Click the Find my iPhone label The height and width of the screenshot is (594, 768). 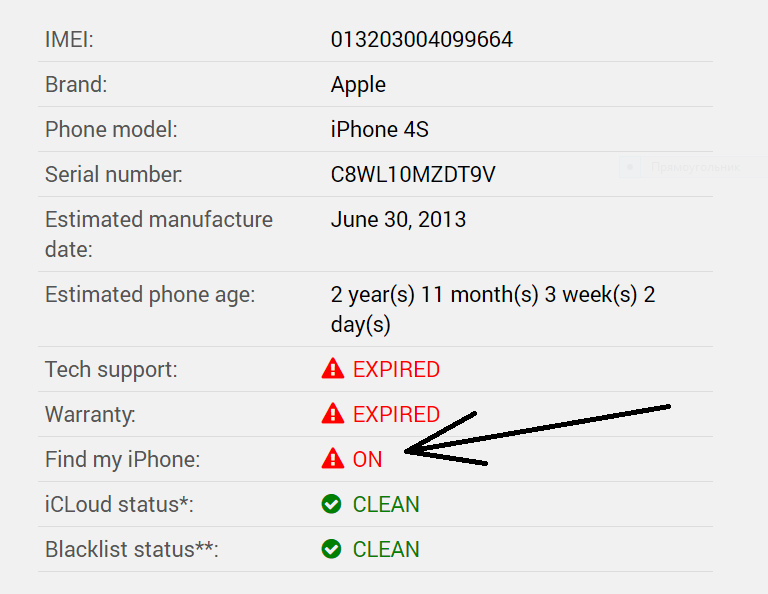pyautogui.click(x=122, y=460)
